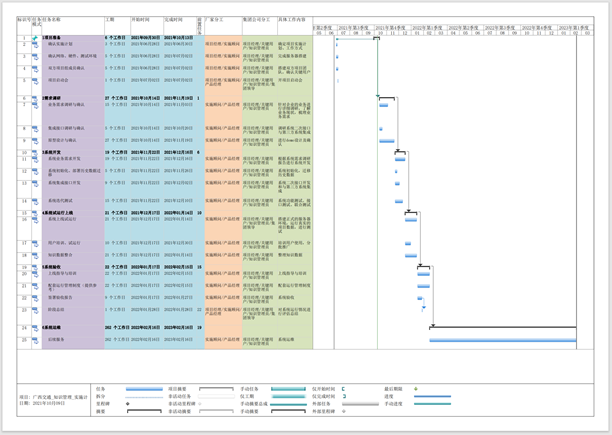Click task-mode icon for 用户培训、试运行 row

point(35,243)
